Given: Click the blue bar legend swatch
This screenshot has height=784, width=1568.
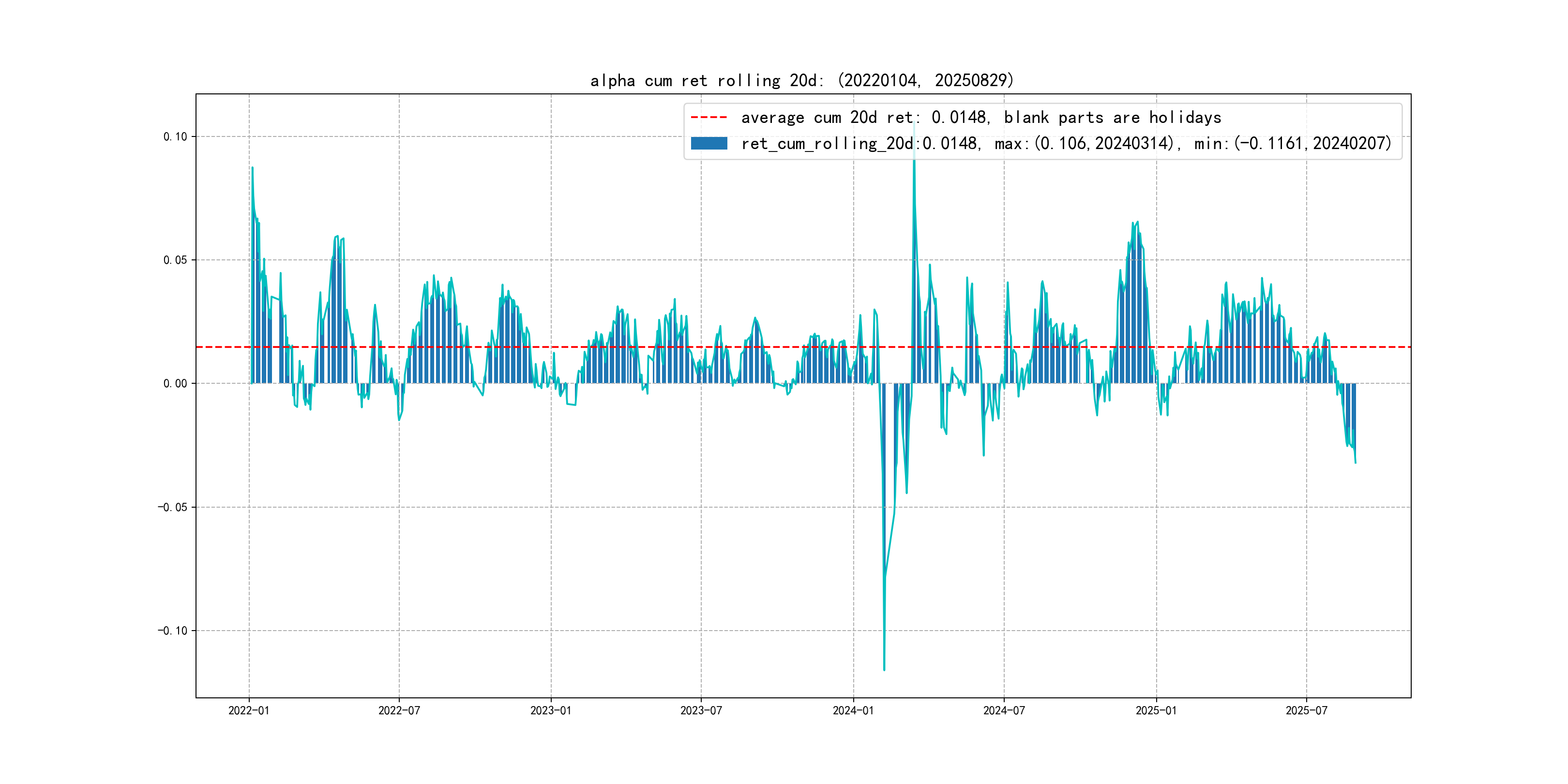Looking at the screenshot, I should tap(709, 144).
